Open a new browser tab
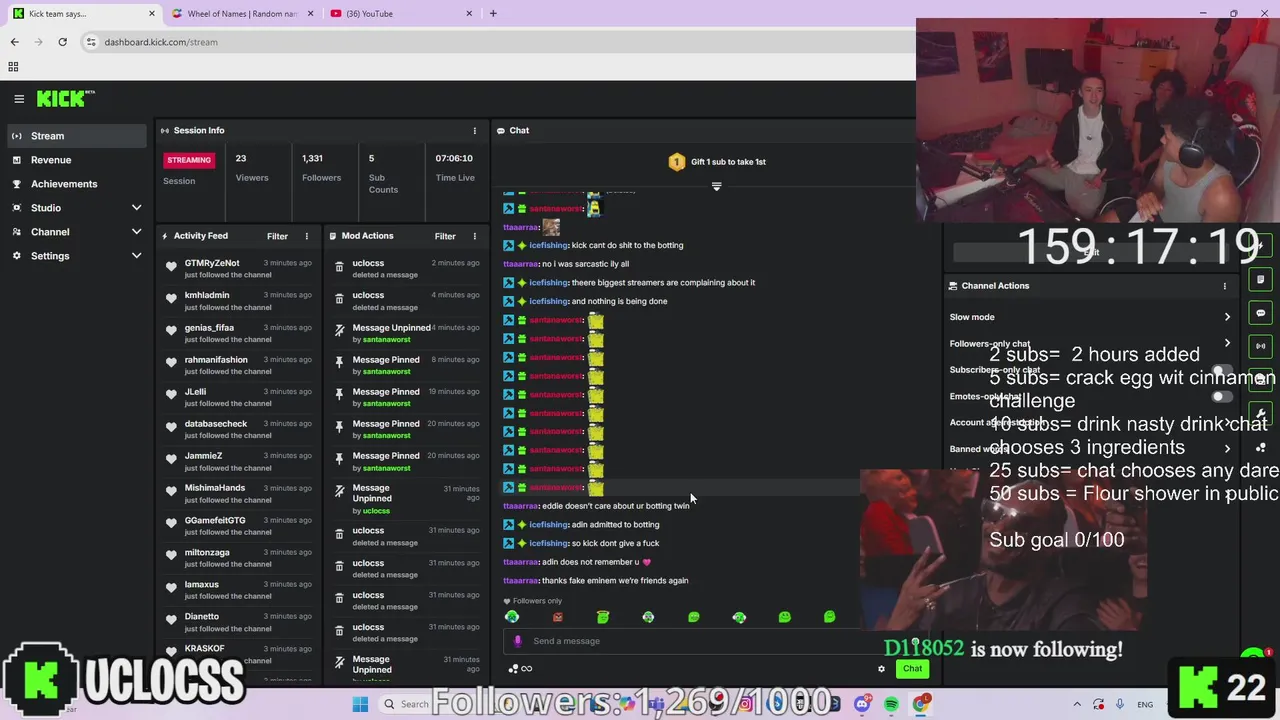1280x720 pixels. coord(493,13)
